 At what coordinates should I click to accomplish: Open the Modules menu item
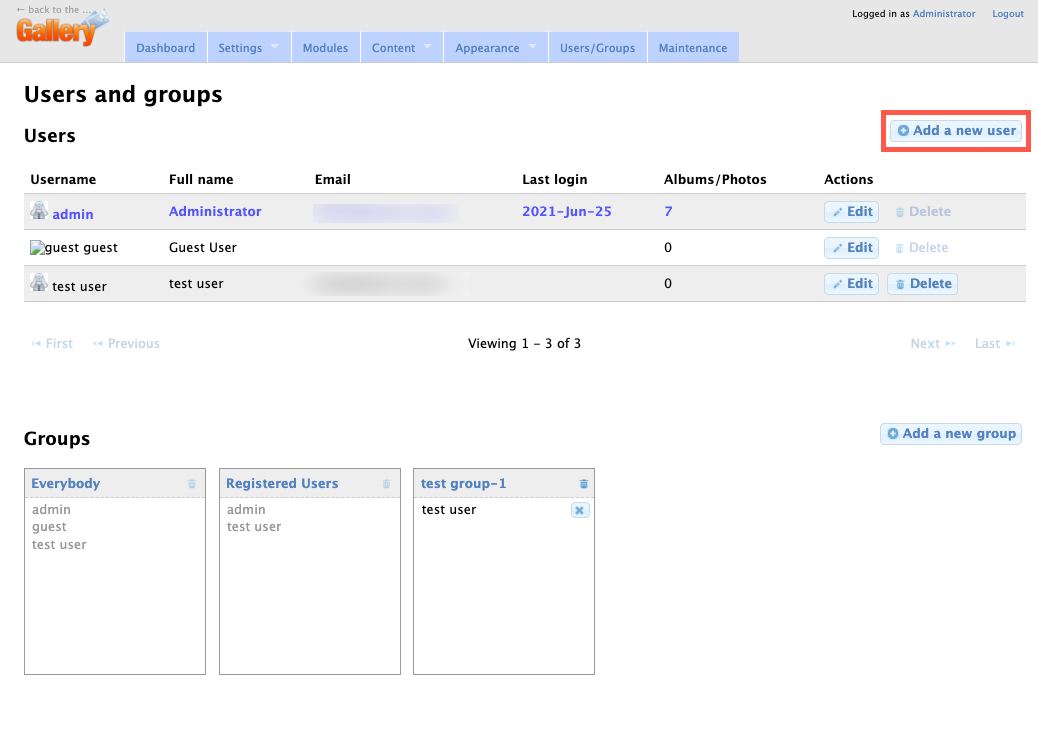pos(326,48)
